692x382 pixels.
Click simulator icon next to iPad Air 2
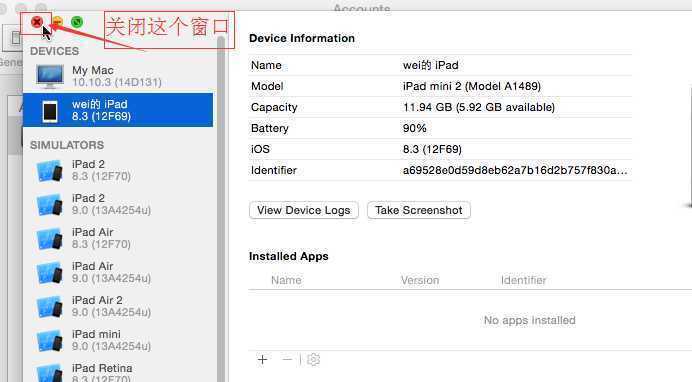pos(49,307)
